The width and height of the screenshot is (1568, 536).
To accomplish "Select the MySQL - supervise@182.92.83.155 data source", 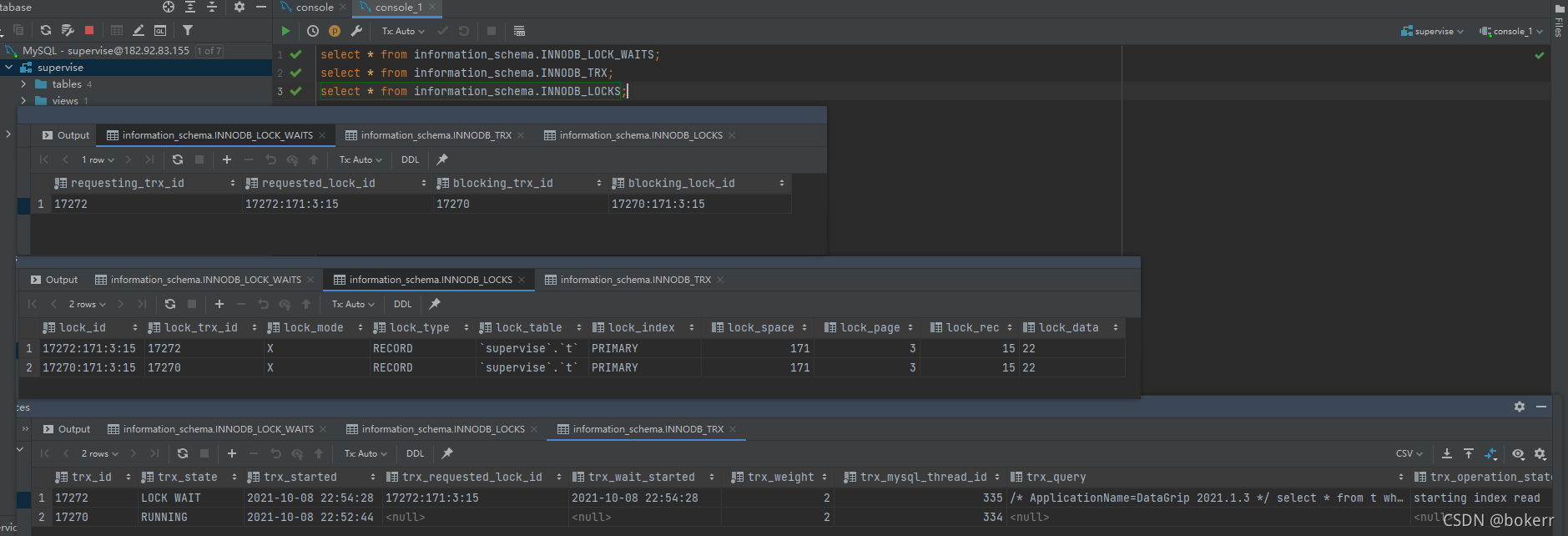I will click(x=106, y=50).
